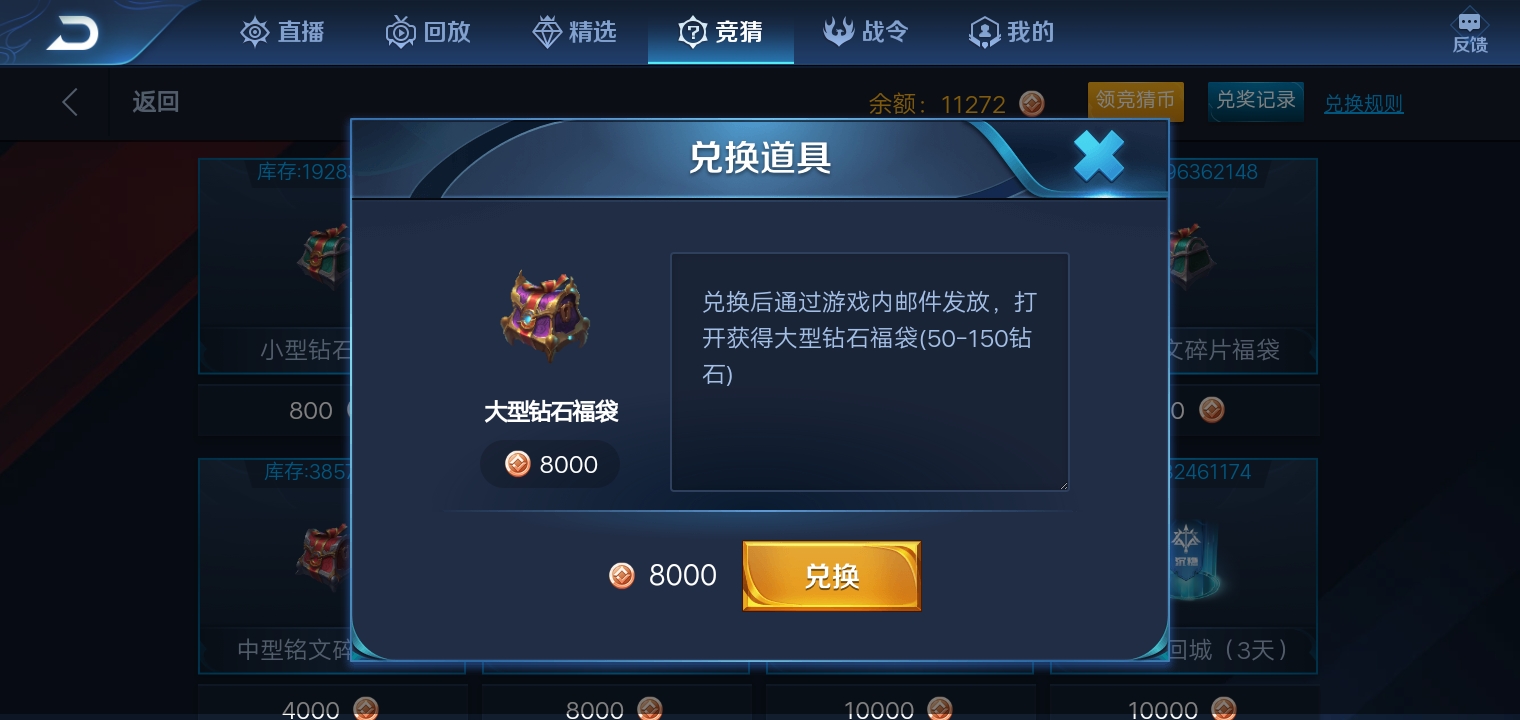
Task: Open the 兑换规则 link
Action: pos(1363,104)
